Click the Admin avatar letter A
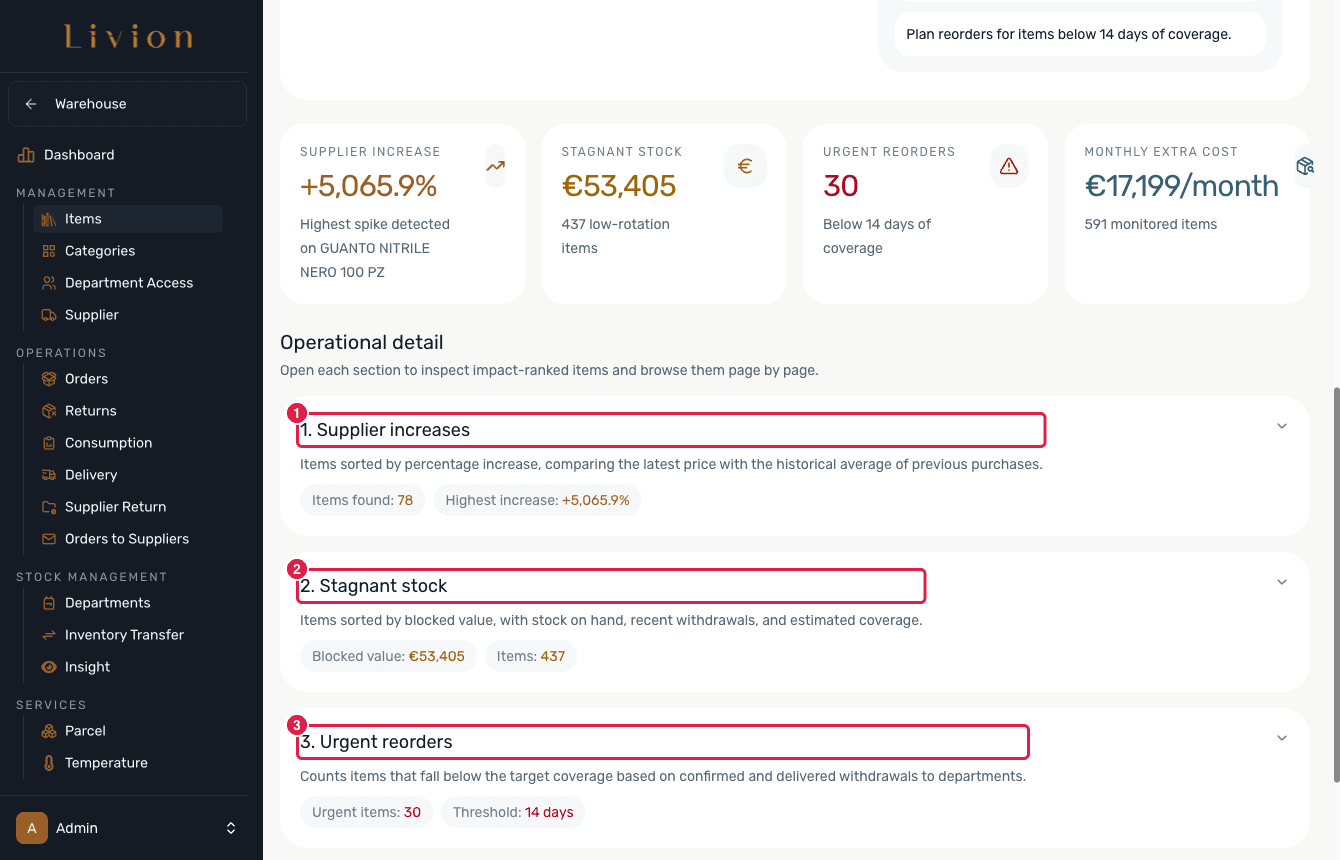Screen dimensions: 1340x860 [x=32, y=828]
